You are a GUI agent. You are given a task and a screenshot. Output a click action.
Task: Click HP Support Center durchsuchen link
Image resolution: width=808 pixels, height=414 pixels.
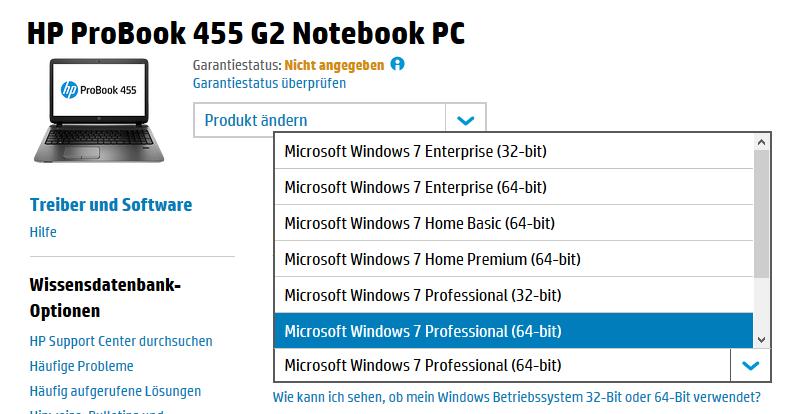tap(121, 341)
